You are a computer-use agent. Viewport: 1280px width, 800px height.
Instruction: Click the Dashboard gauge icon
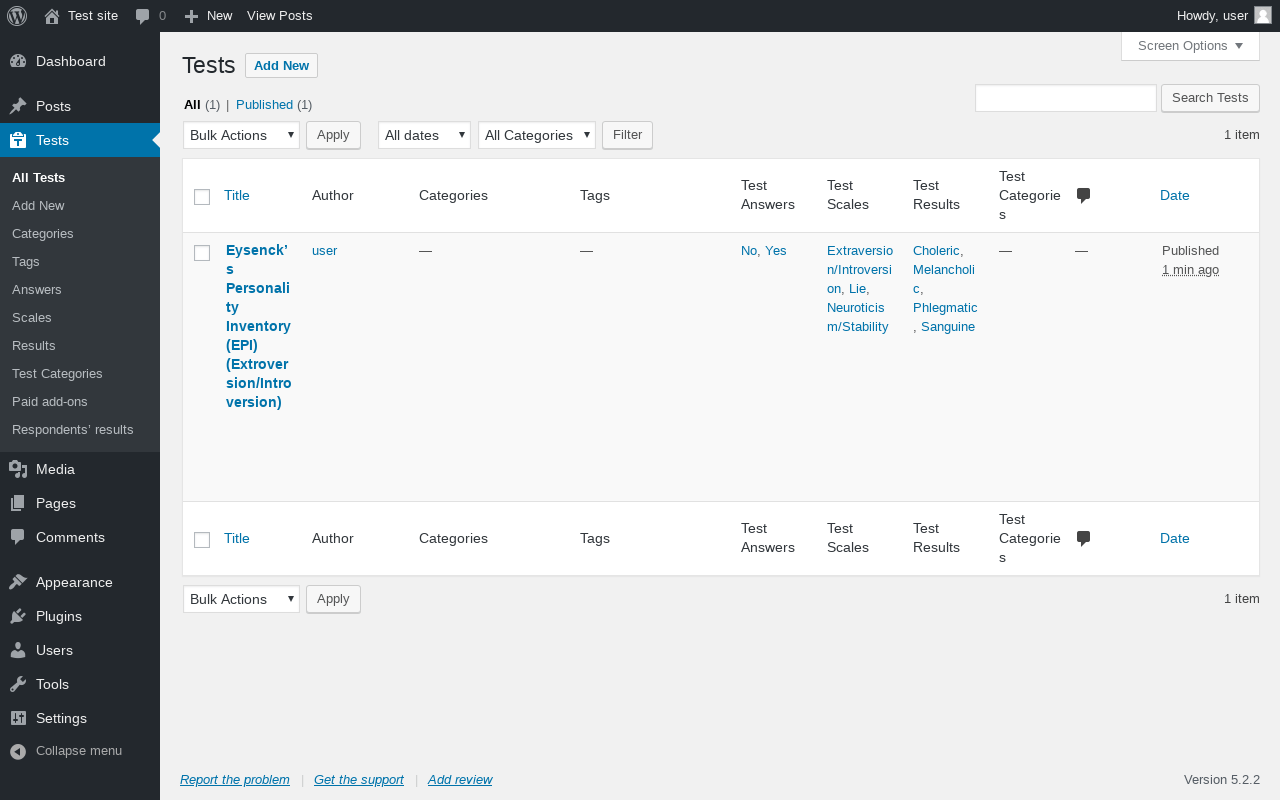click(x=18, y=61)
